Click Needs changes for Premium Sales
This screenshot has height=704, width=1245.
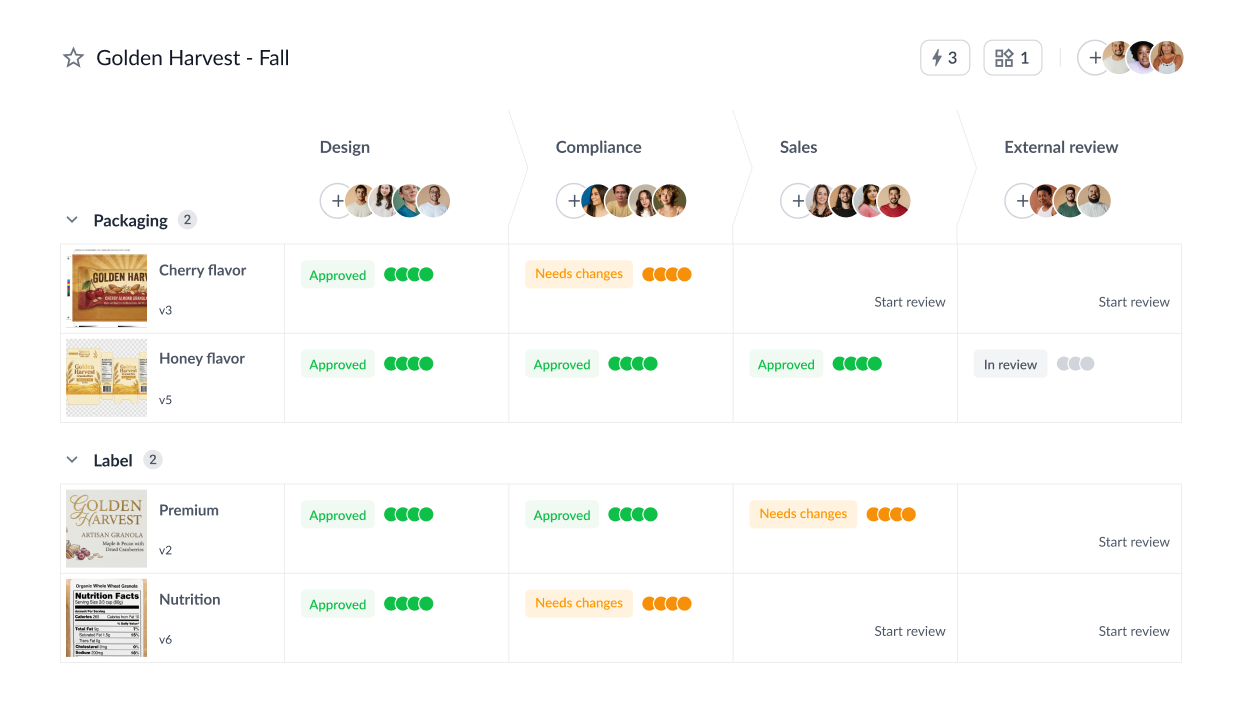[803, 514]
